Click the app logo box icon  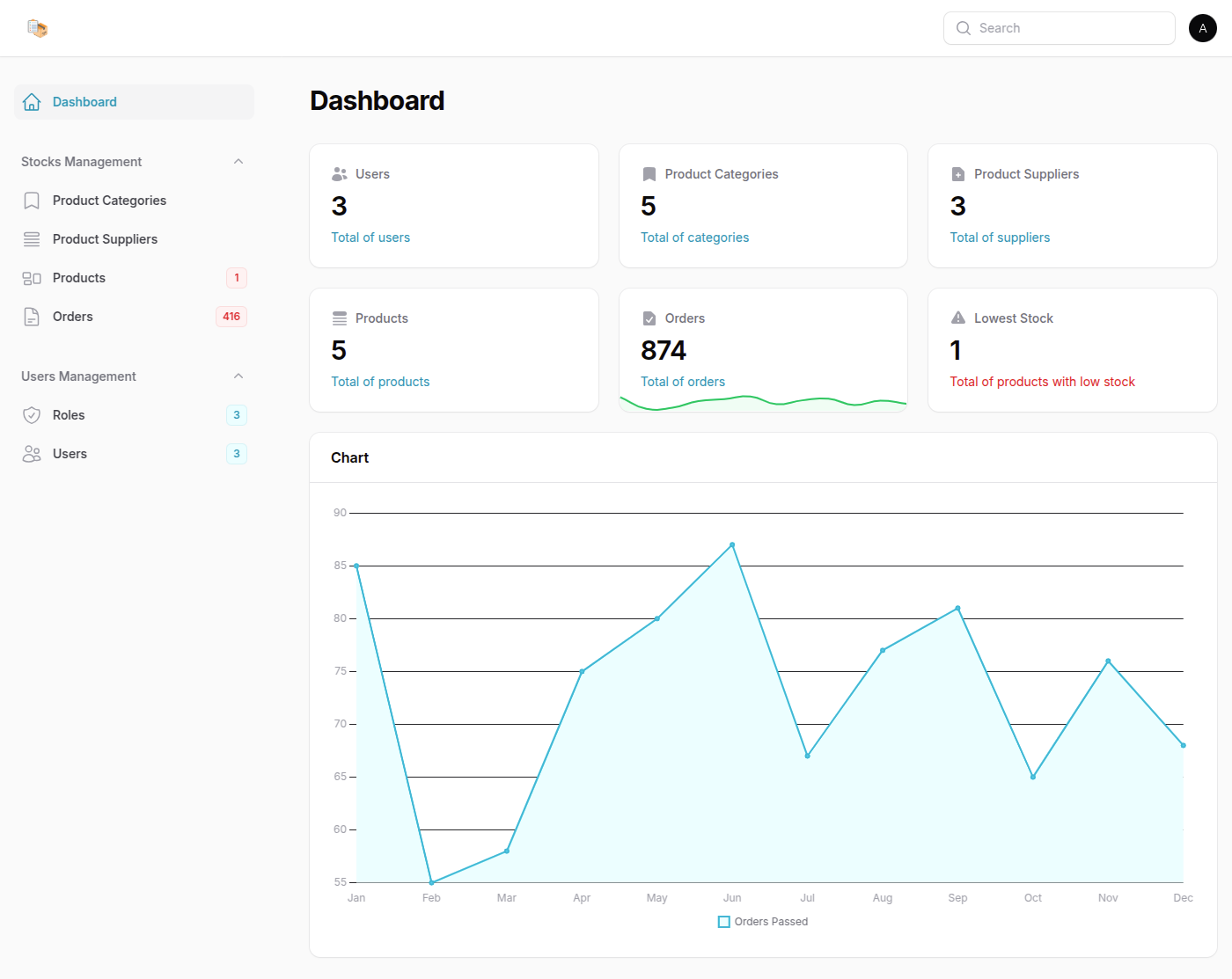[x=37, y=28]
